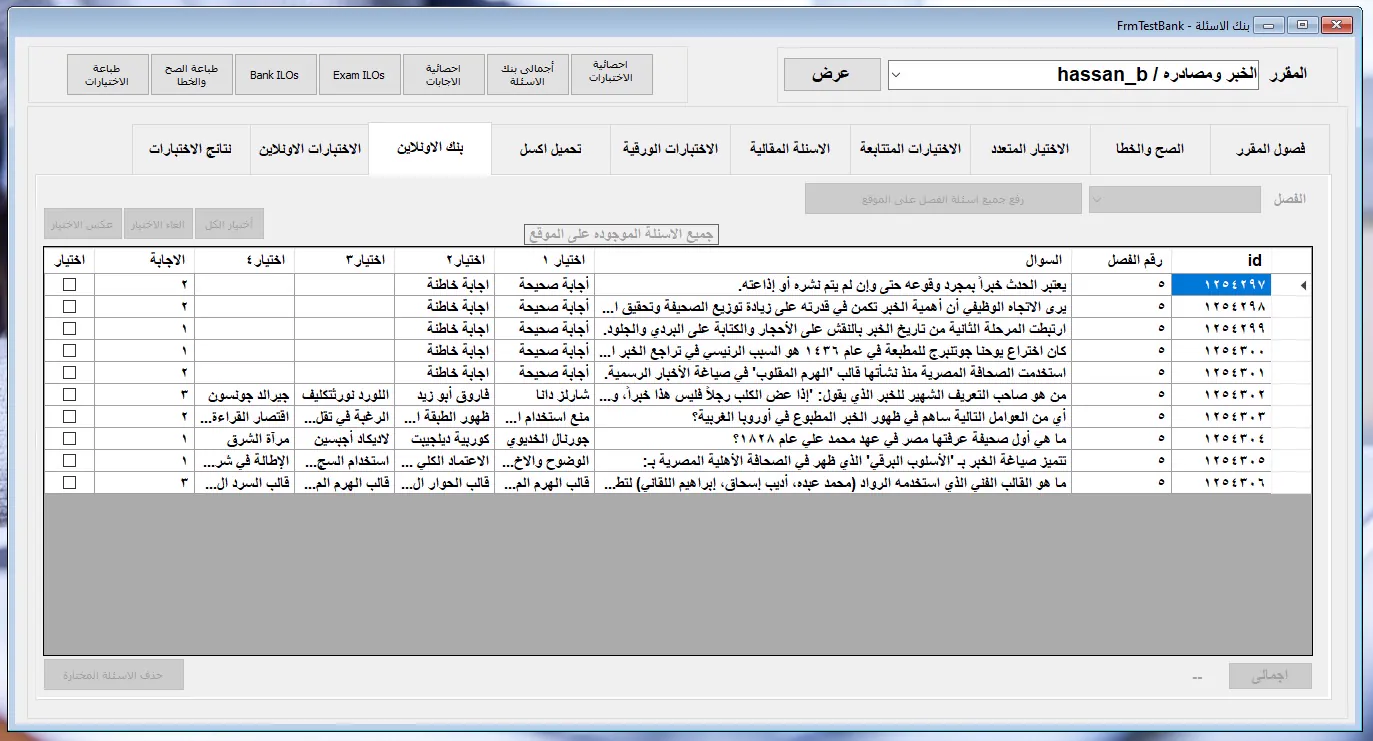
Task: Go to the الاختيار المتعدد tab
Action: (1030, 149)
